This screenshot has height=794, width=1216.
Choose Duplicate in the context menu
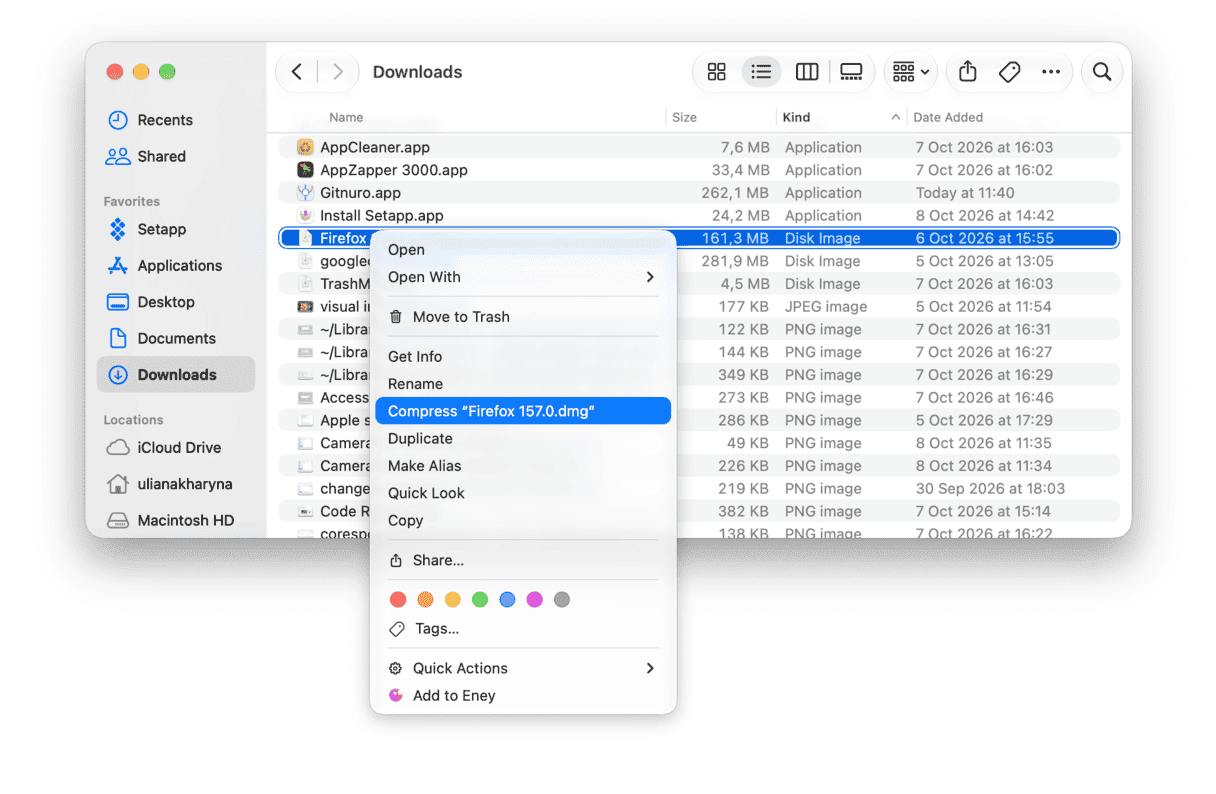click(523, 438)
